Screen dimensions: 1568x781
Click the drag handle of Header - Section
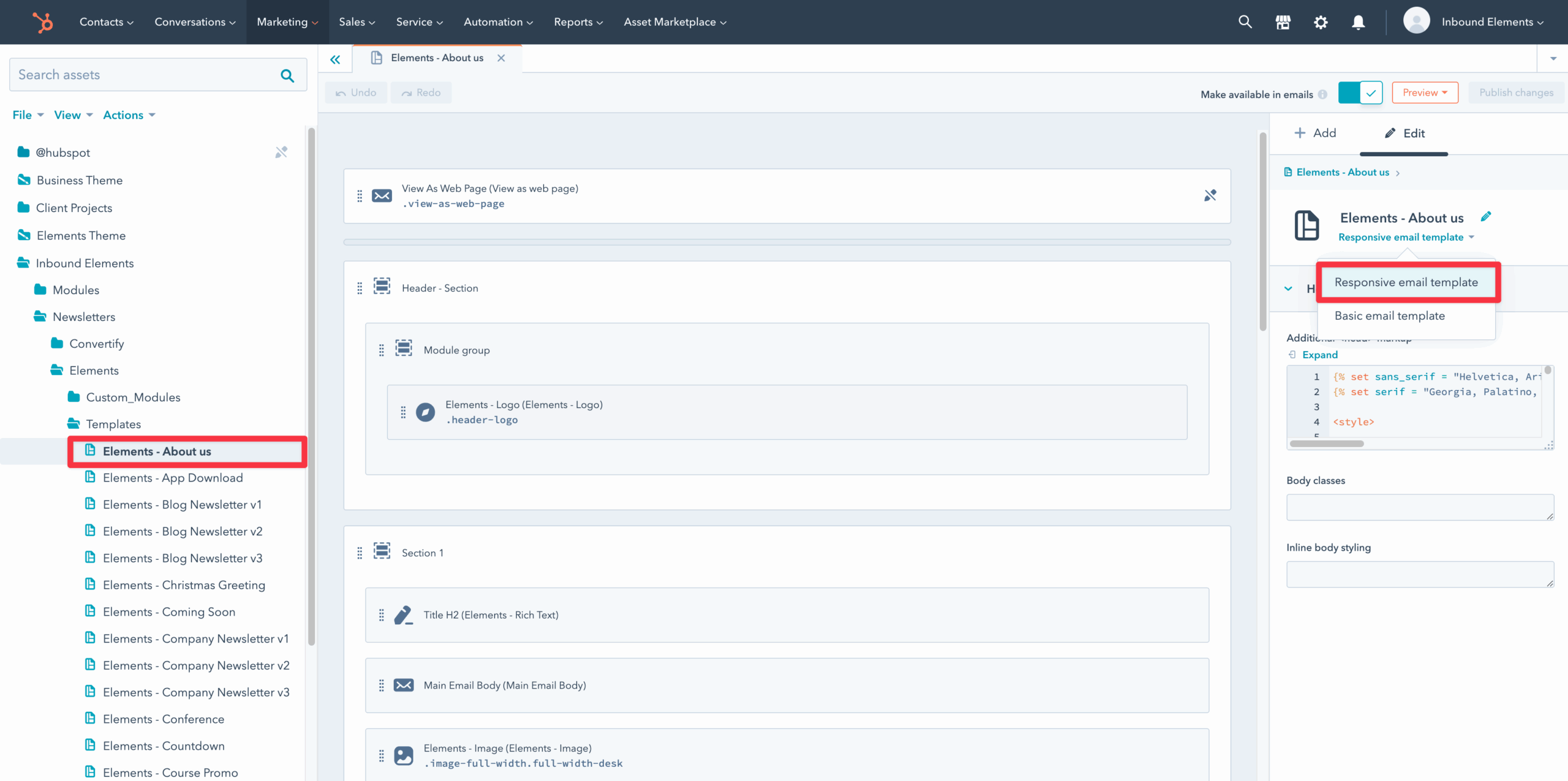pyautogui.click(x=360, y=288)
